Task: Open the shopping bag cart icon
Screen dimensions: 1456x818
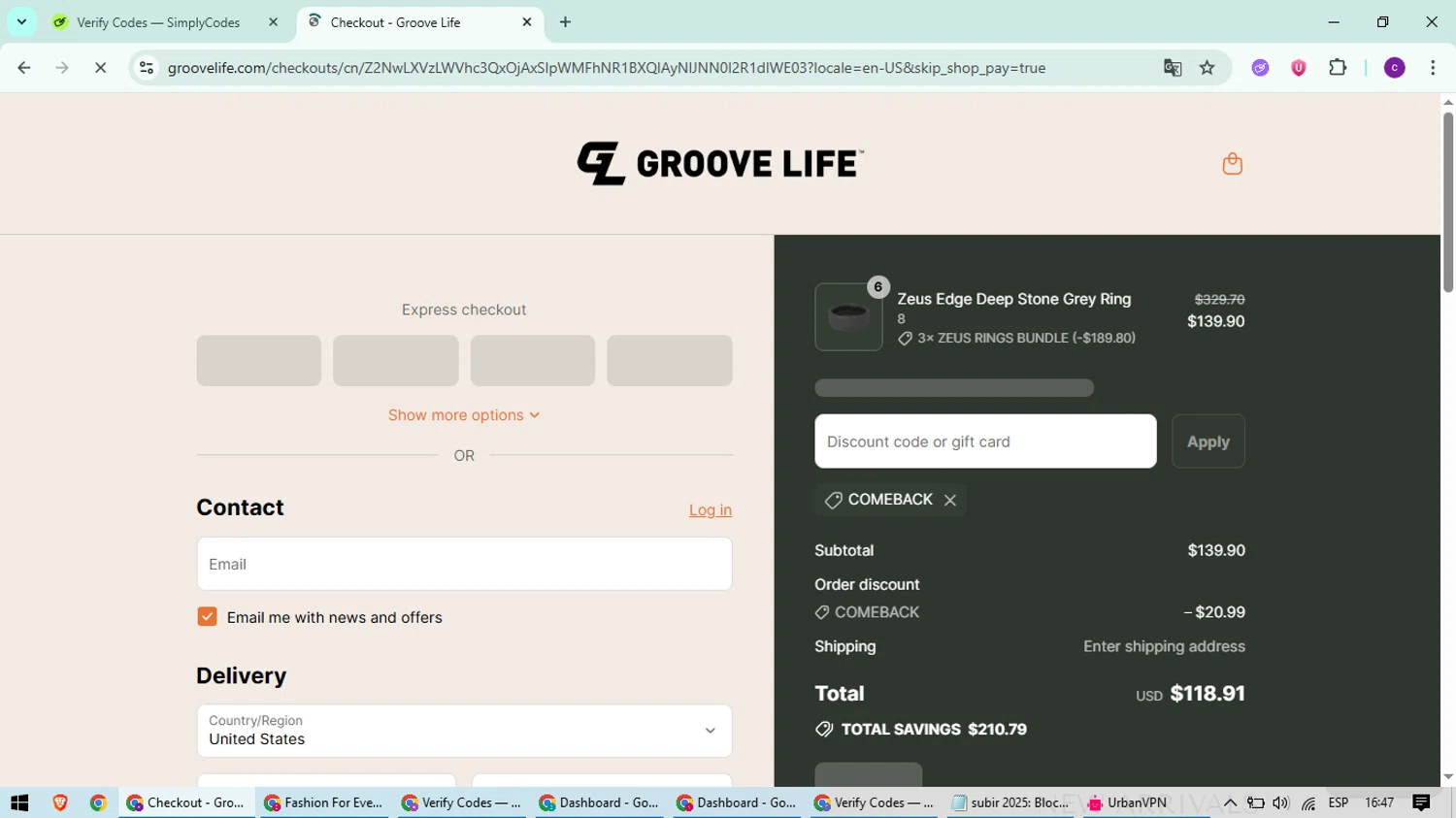Action: coord(1232,164)
